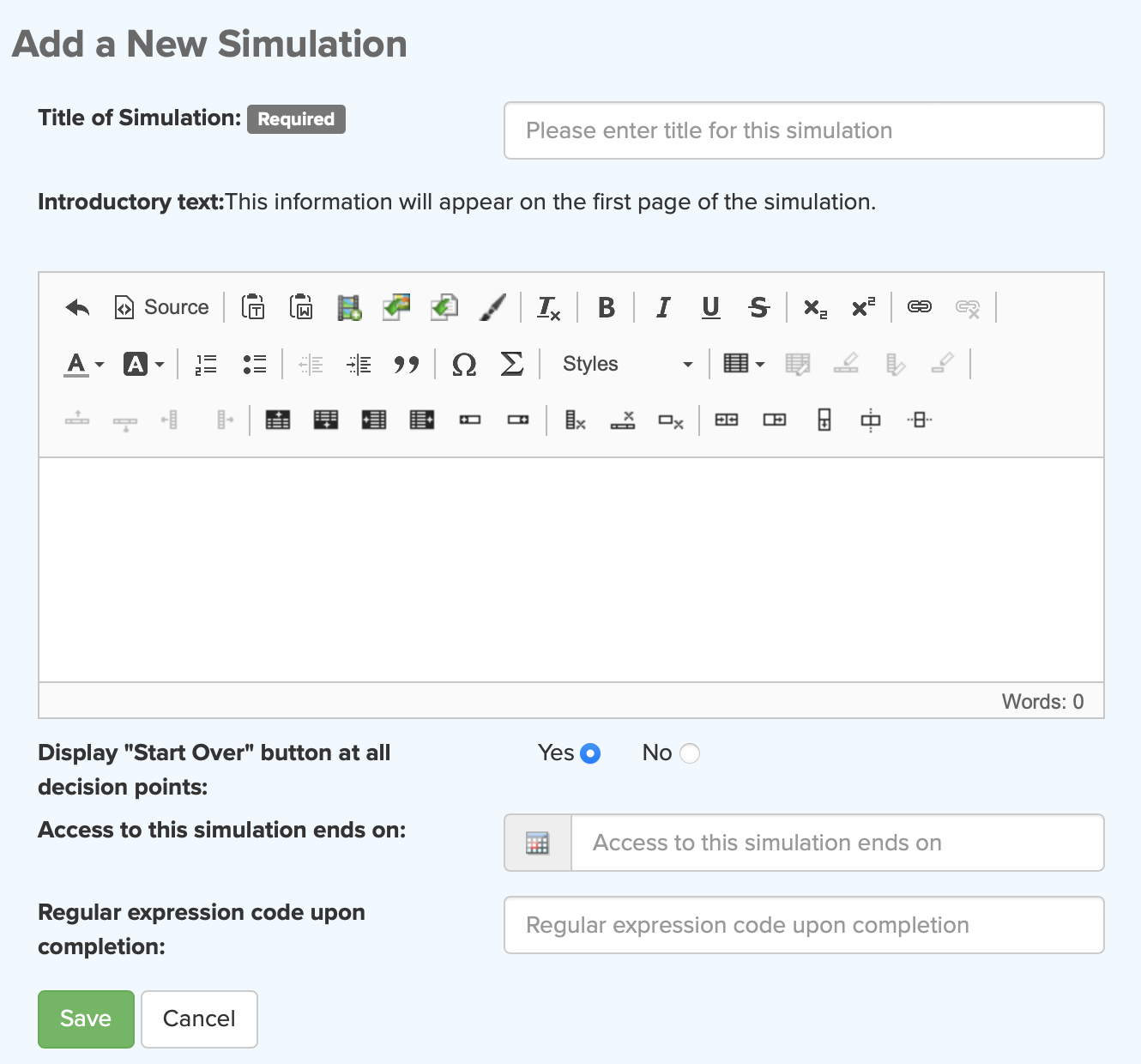Click the merge cell down icon

tap(824, 420)
